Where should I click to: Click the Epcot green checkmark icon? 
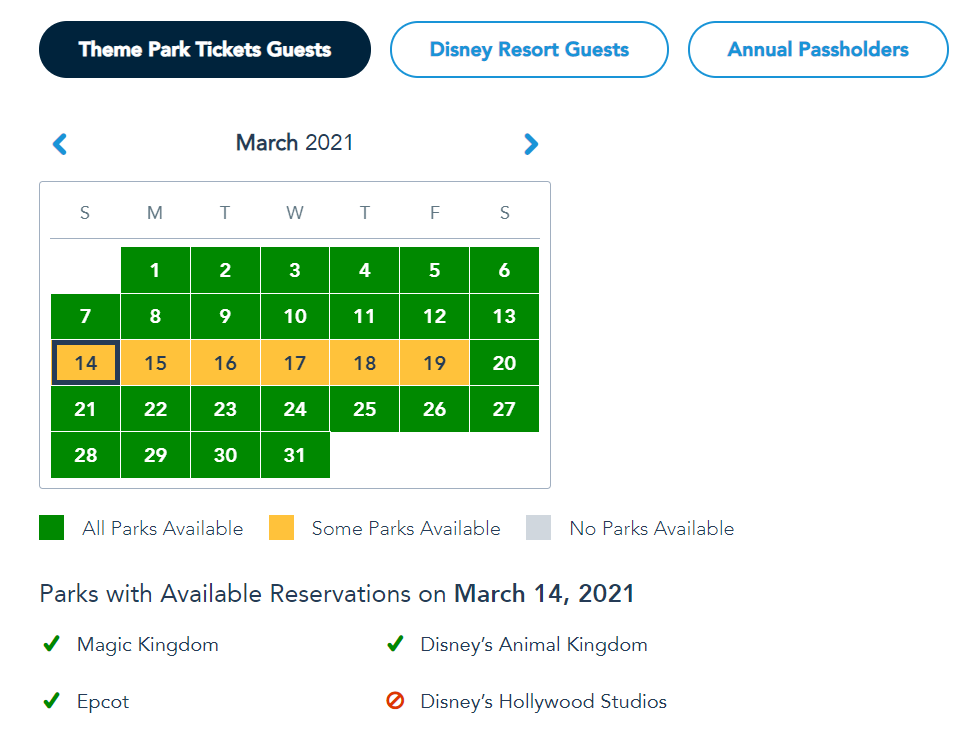point(52,701)
